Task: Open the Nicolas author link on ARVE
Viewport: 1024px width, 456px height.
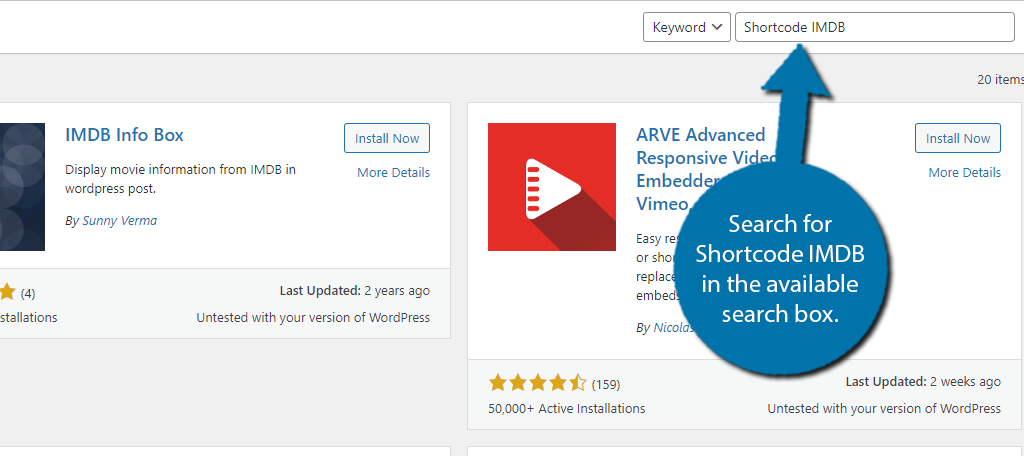Action: point(673,328)
